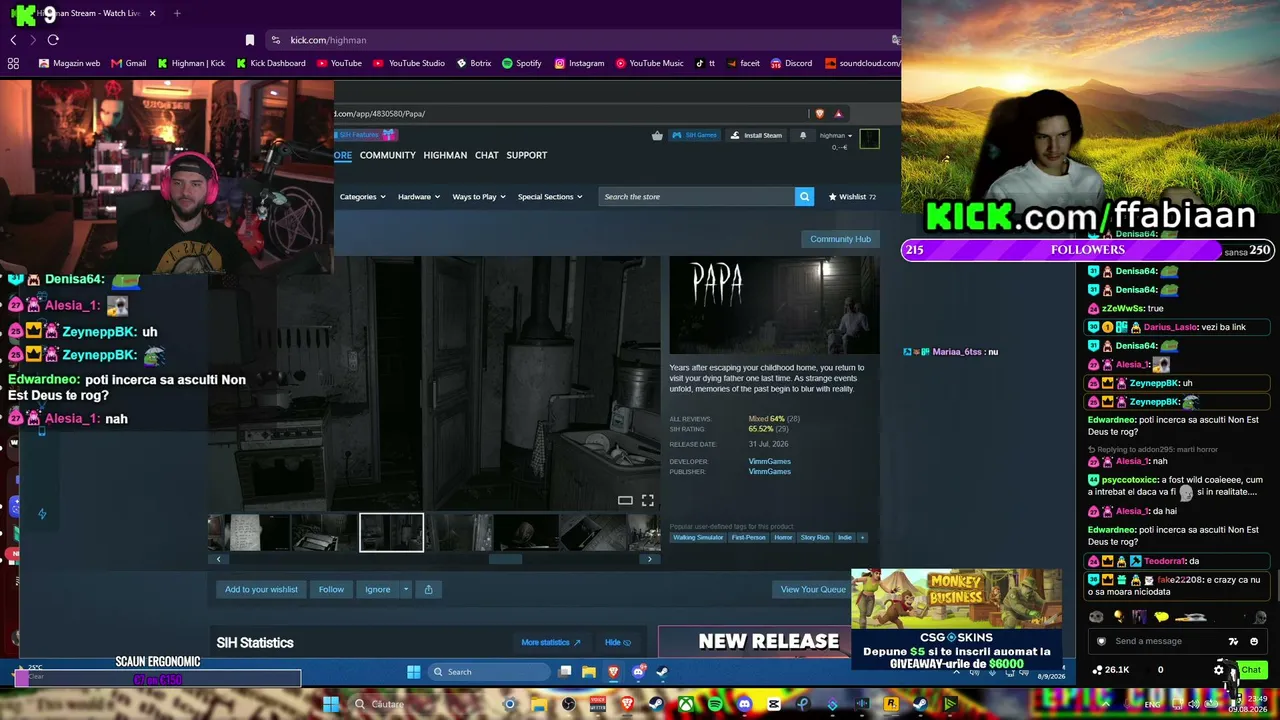Open the Wishlist link with star
This screenshot has width=1280, height=720.
(852, 197)
